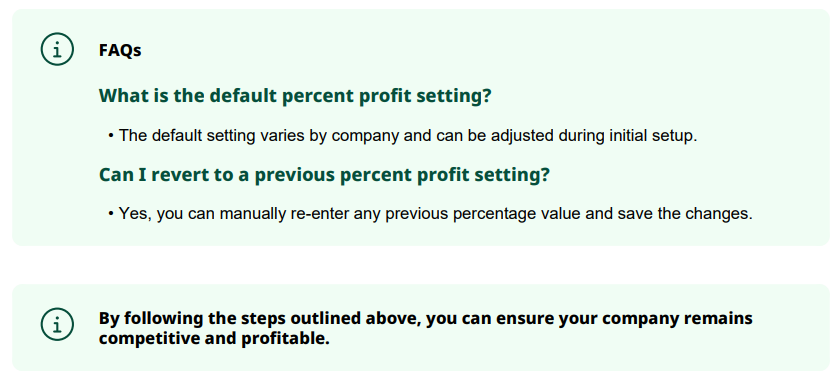The image size is (839, 378).
Task: Select the FAQs heading
Action: tap(120, 50)
